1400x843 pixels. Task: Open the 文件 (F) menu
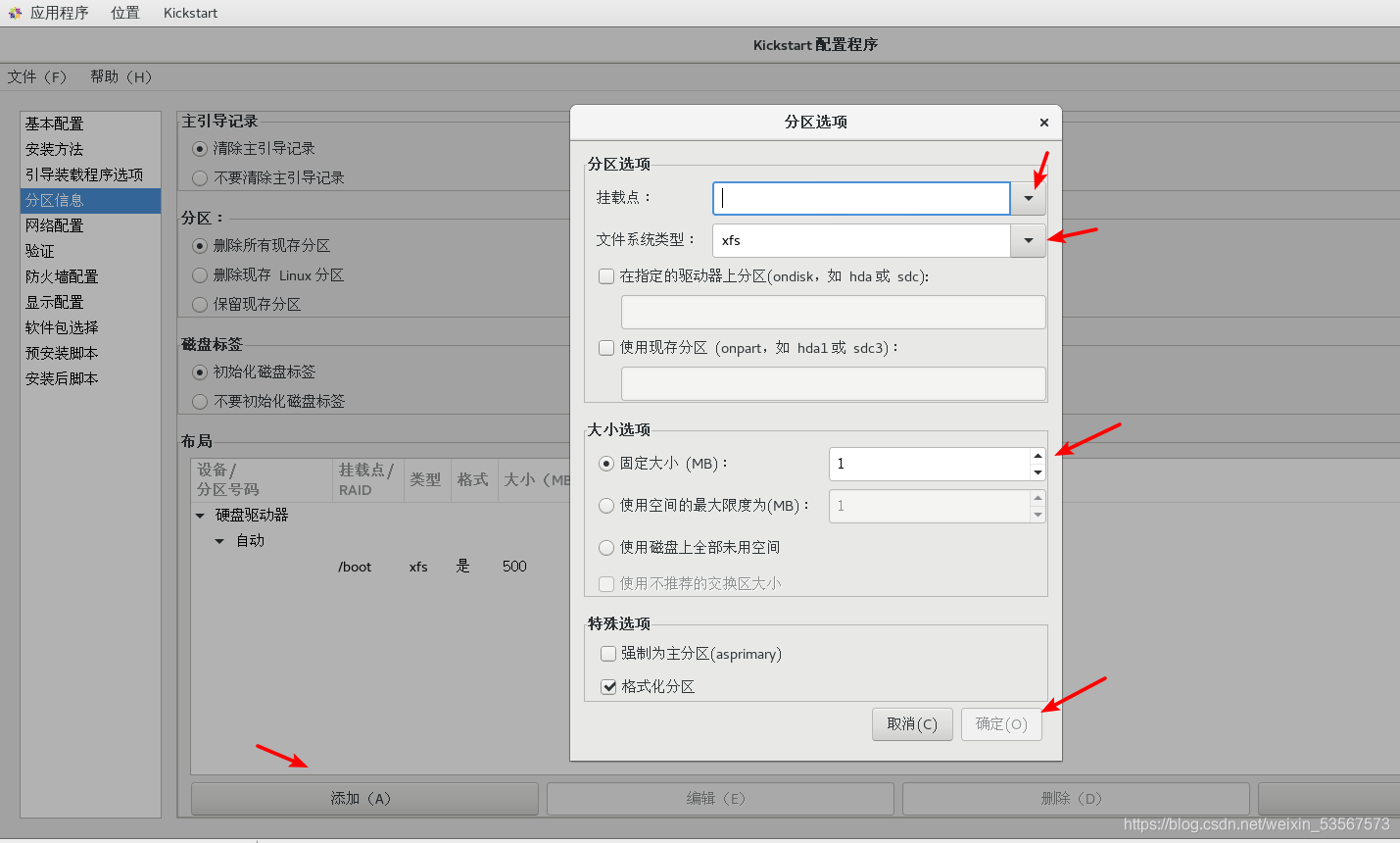(37, 76)
